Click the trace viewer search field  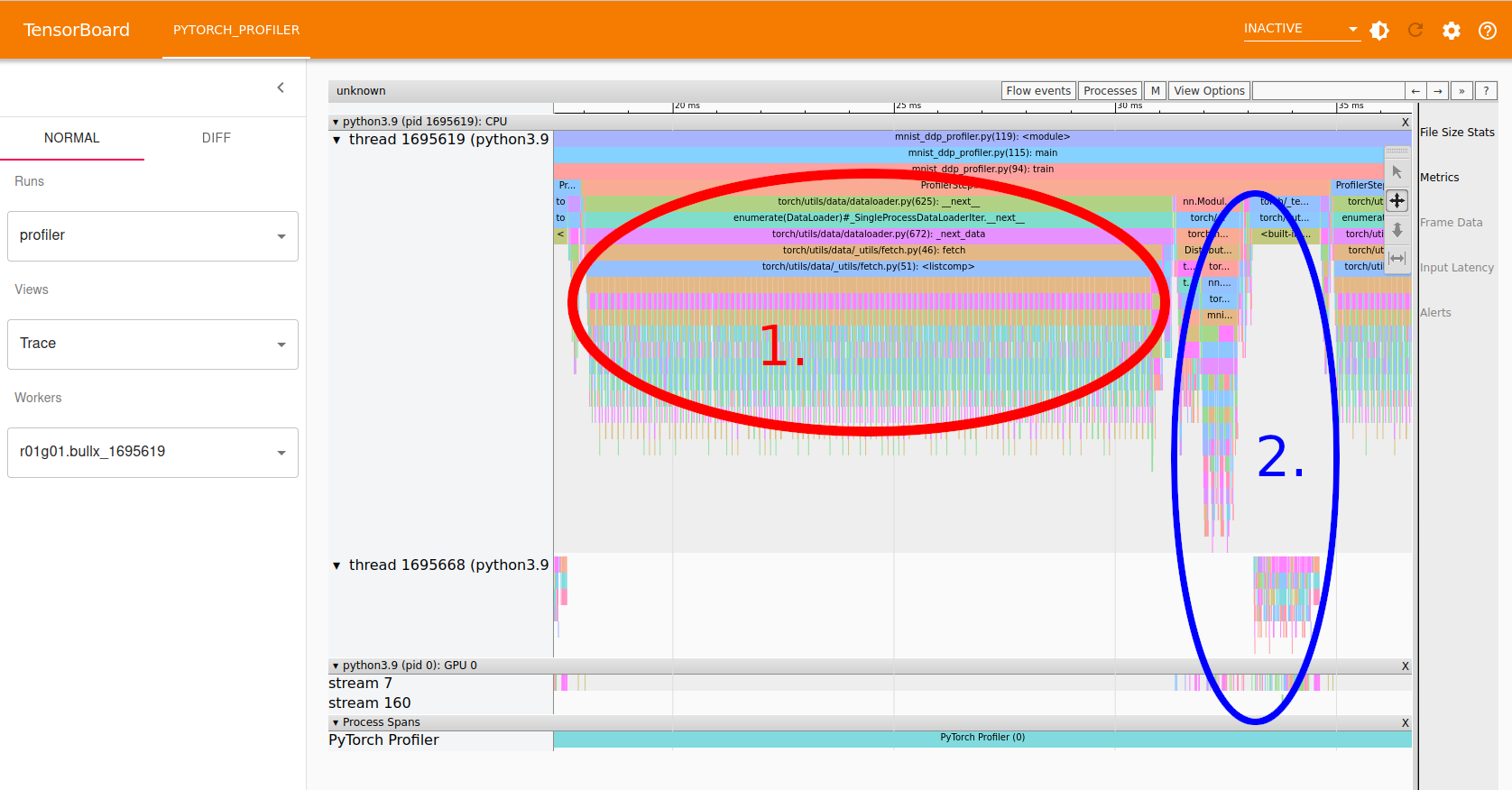click(1328, 91)
